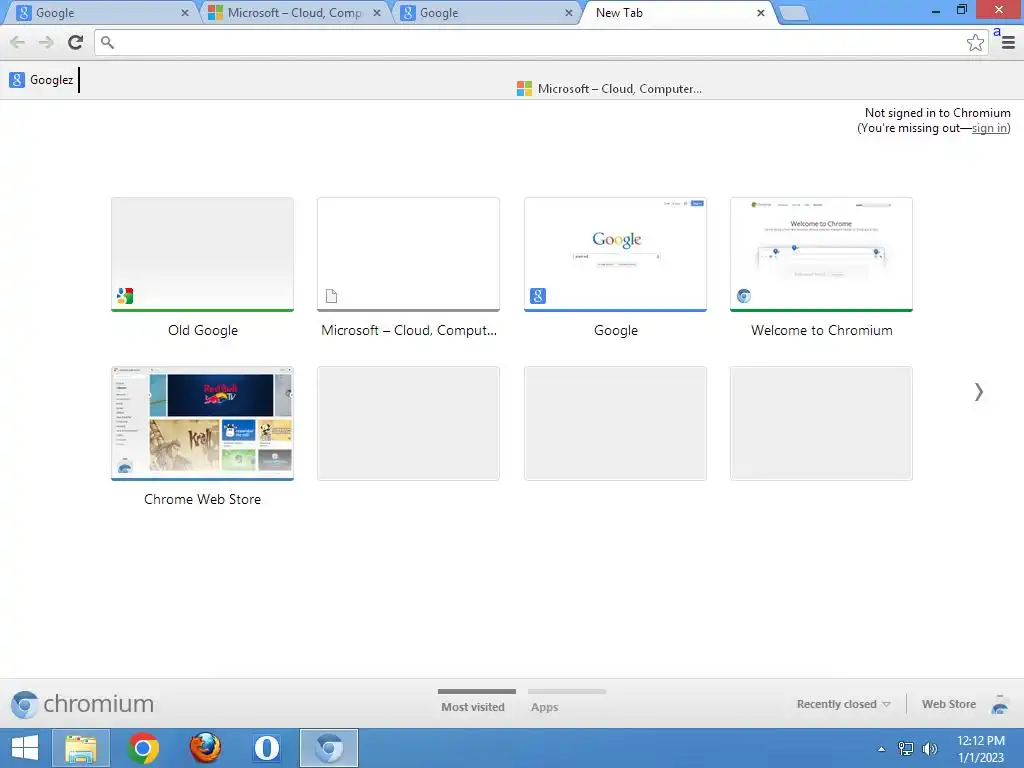Viewport: 1024px width, 768px height.
Task: Bookmark this page with the star icon
Action: click(x=975, y=42)
